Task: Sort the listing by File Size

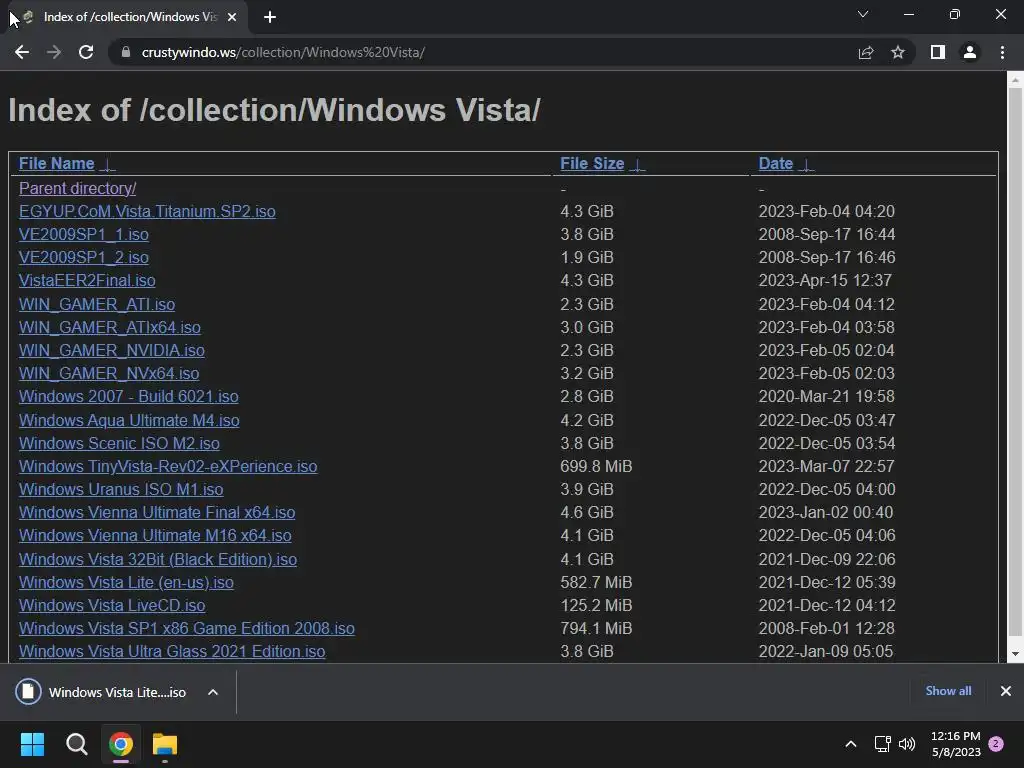Action: point(592,163)
